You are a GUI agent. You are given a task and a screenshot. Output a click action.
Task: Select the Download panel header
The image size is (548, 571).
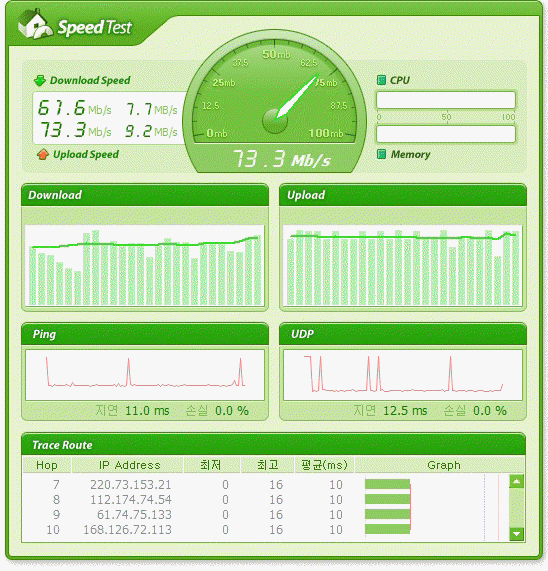145,195
